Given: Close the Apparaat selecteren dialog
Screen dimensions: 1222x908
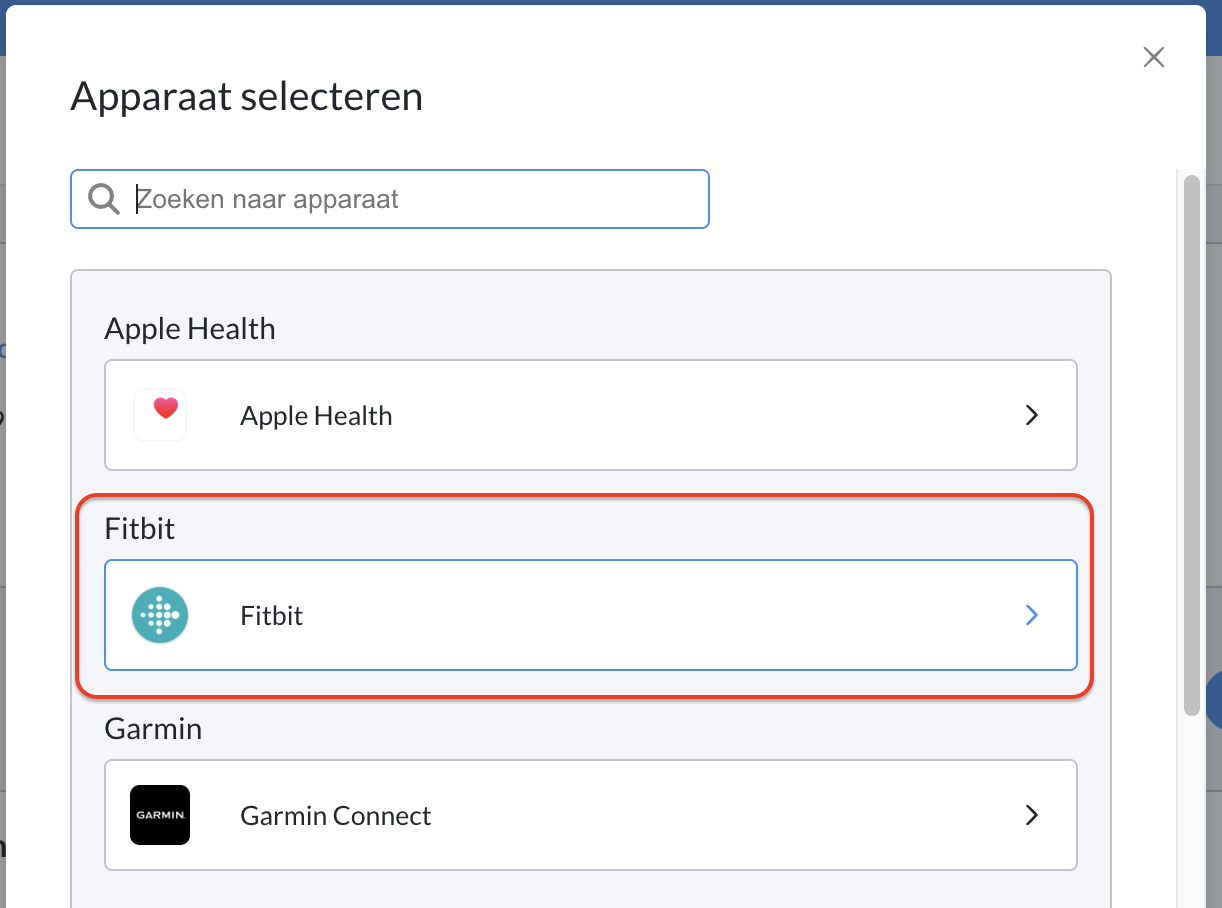Looking at the screenshot, I should [x=1154, y=57].
